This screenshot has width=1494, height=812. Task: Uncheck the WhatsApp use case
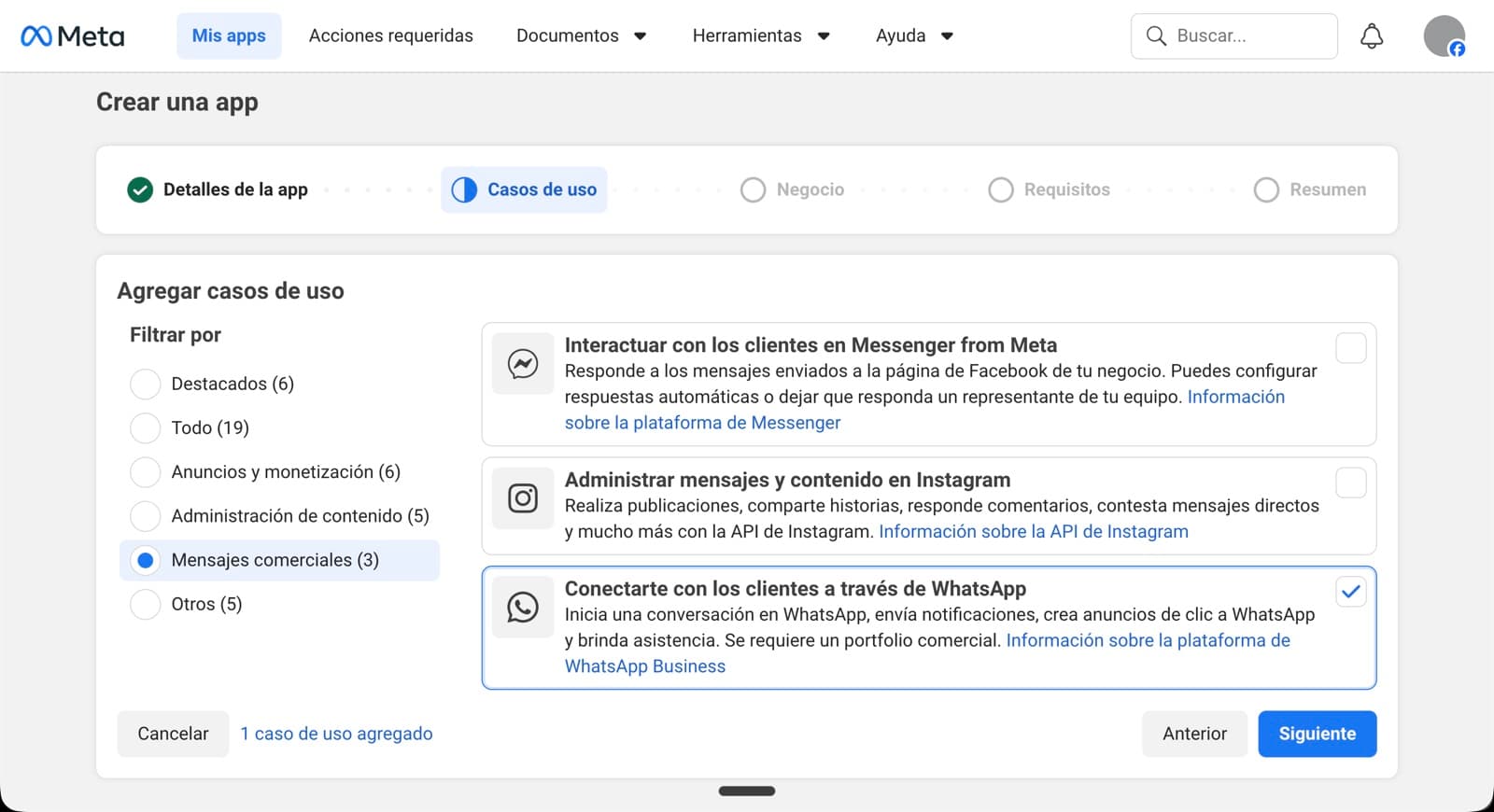point(1350,592)
